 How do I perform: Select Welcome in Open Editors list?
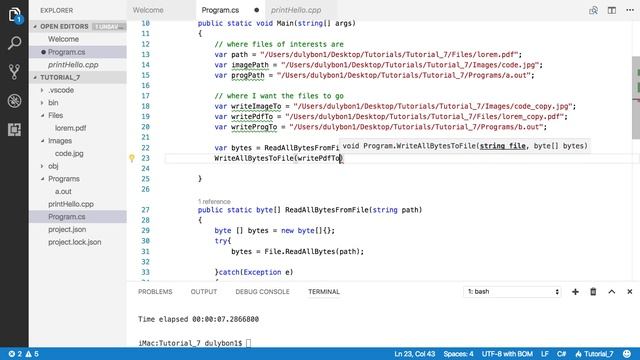pyautogui.click(x=63, y=39)
